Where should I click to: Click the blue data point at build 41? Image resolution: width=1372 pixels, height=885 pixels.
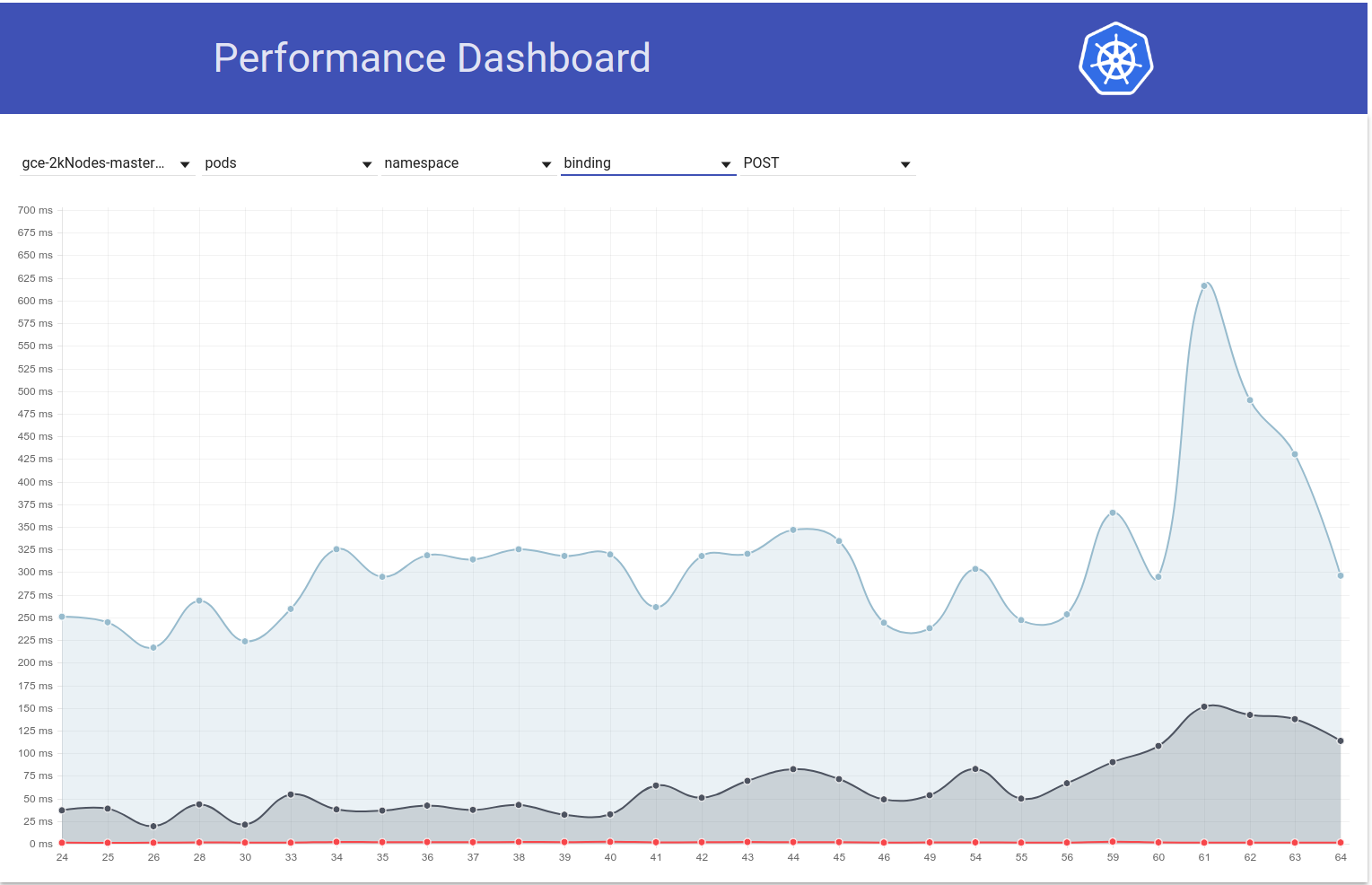656,608
